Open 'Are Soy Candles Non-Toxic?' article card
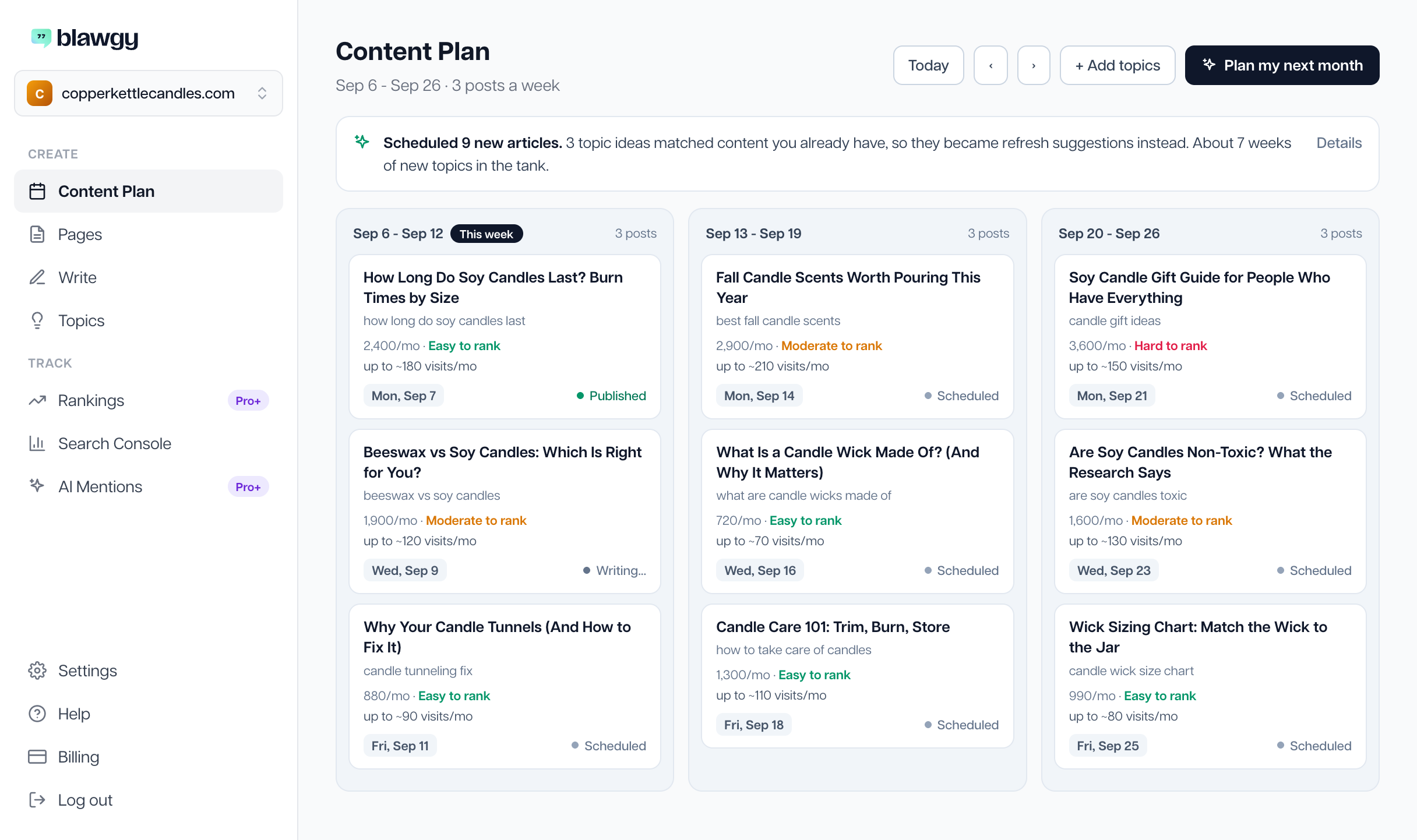 (x=1210, y=511)
